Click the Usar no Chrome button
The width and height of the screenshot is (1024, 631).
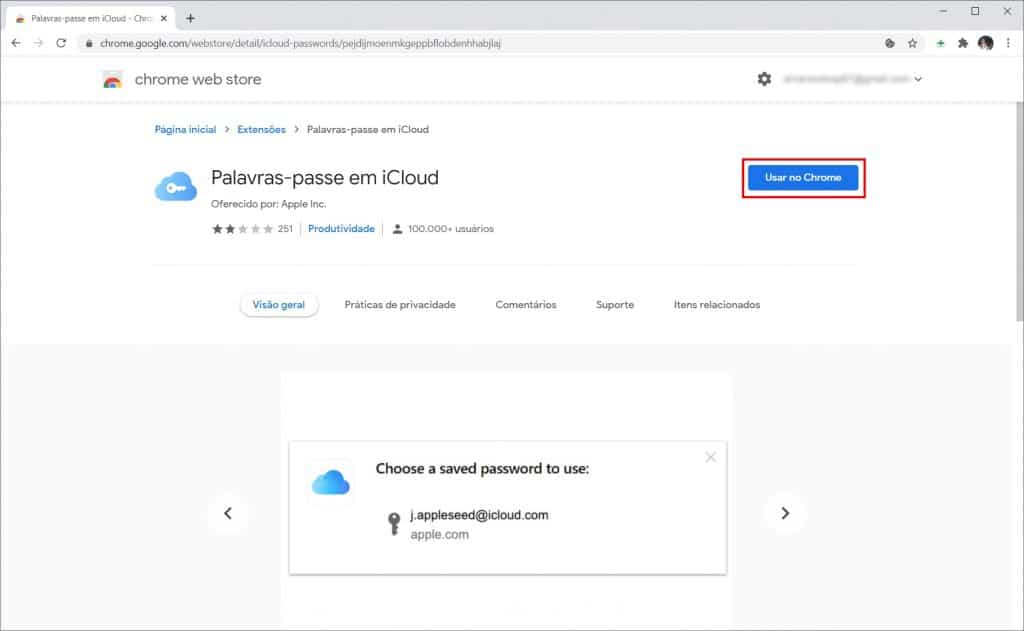(x=803, y=178)
